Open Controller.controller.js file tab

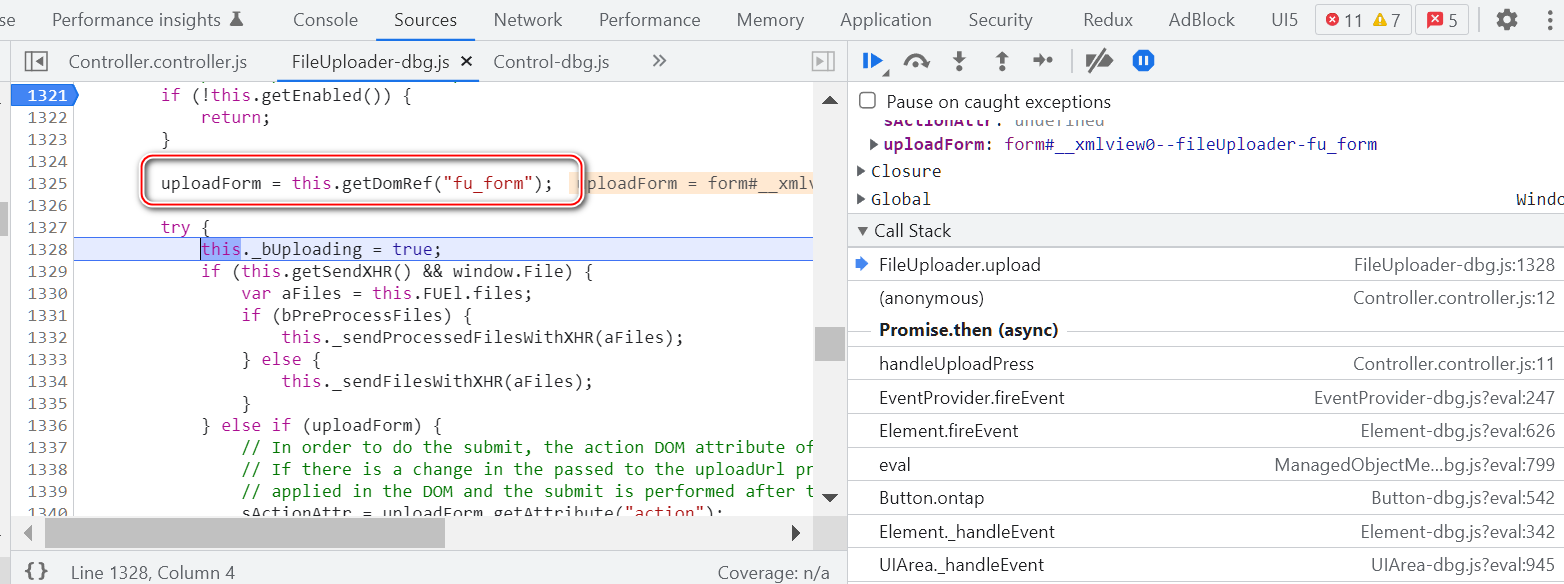point(157,62)
